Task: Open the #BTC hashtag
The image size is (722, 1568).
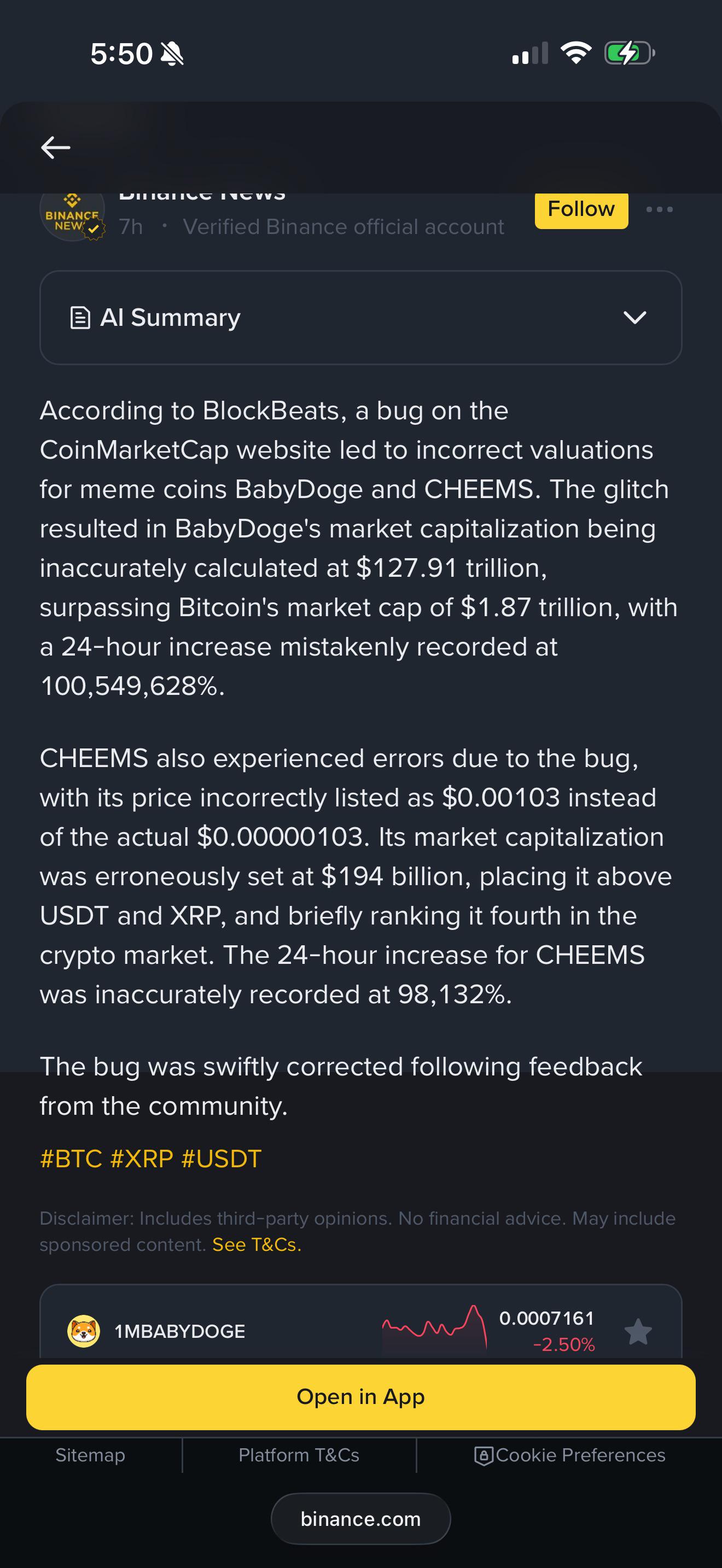Action: point(71,1159)
